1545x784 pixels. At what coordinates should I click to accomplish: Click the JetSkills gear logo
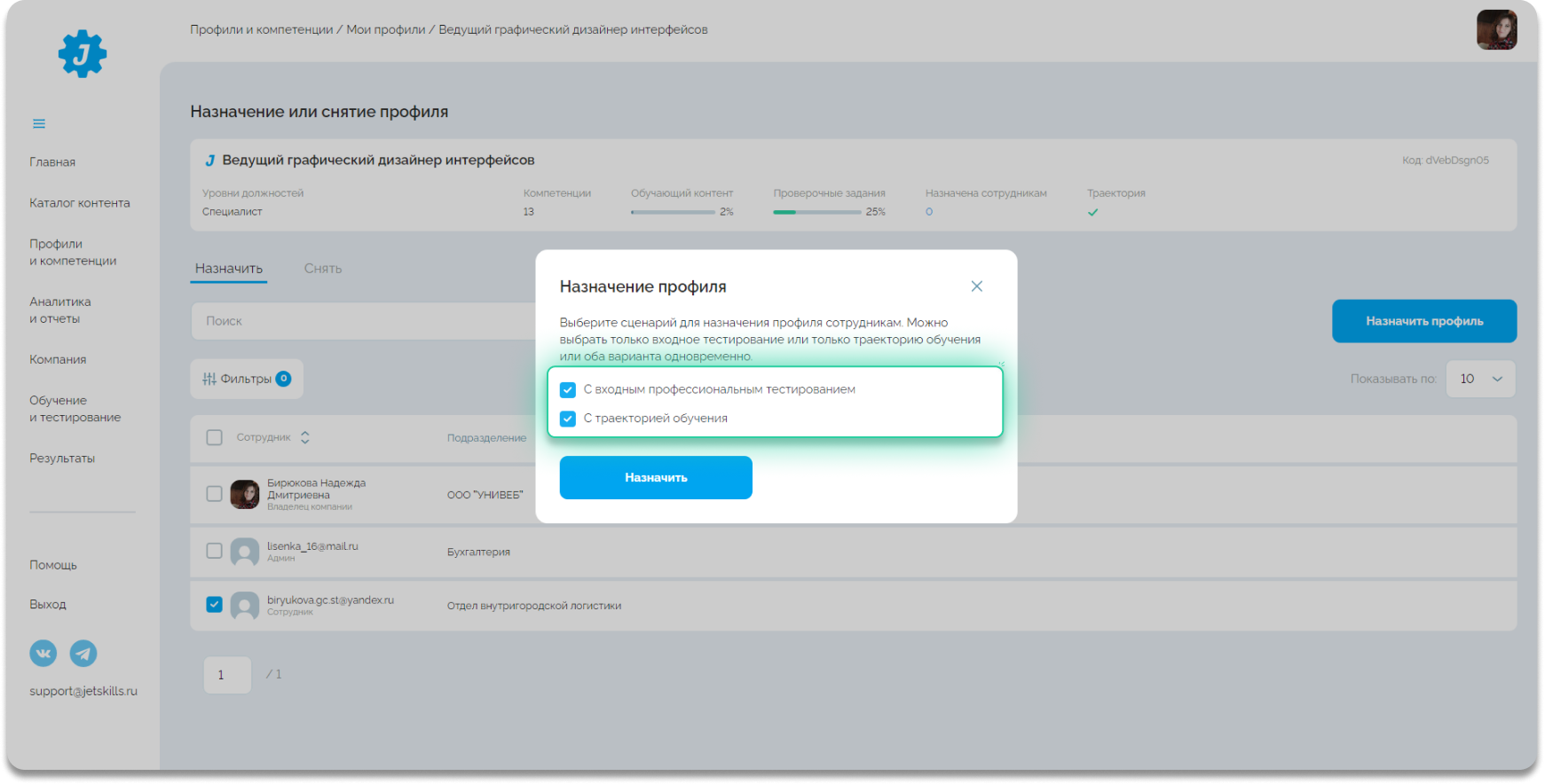click(83, 54)
